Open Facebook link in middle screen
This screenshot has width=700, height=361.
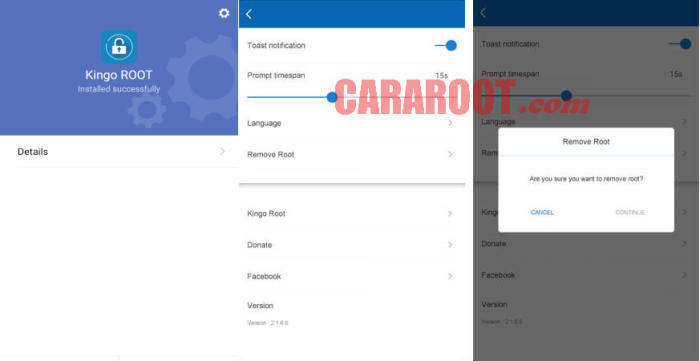pyautogui.click(x=352, y=276)
